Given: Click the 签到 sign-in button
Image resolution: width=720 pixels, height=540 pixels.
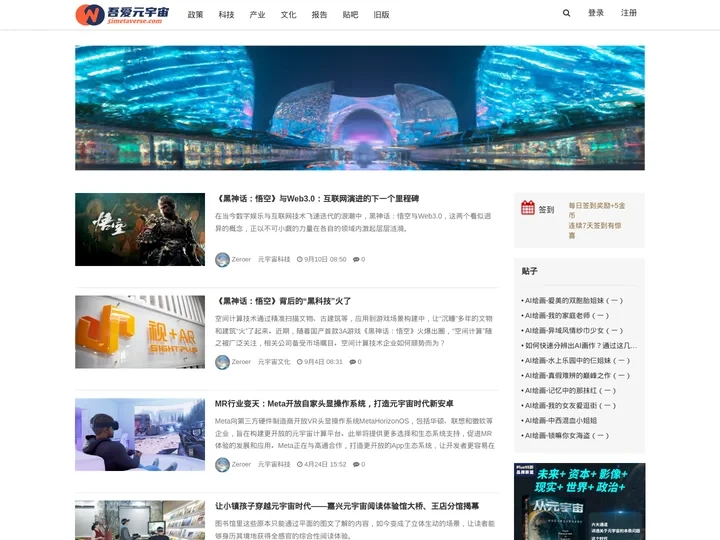Looking at the screenshot, I should tap(546, 210).
